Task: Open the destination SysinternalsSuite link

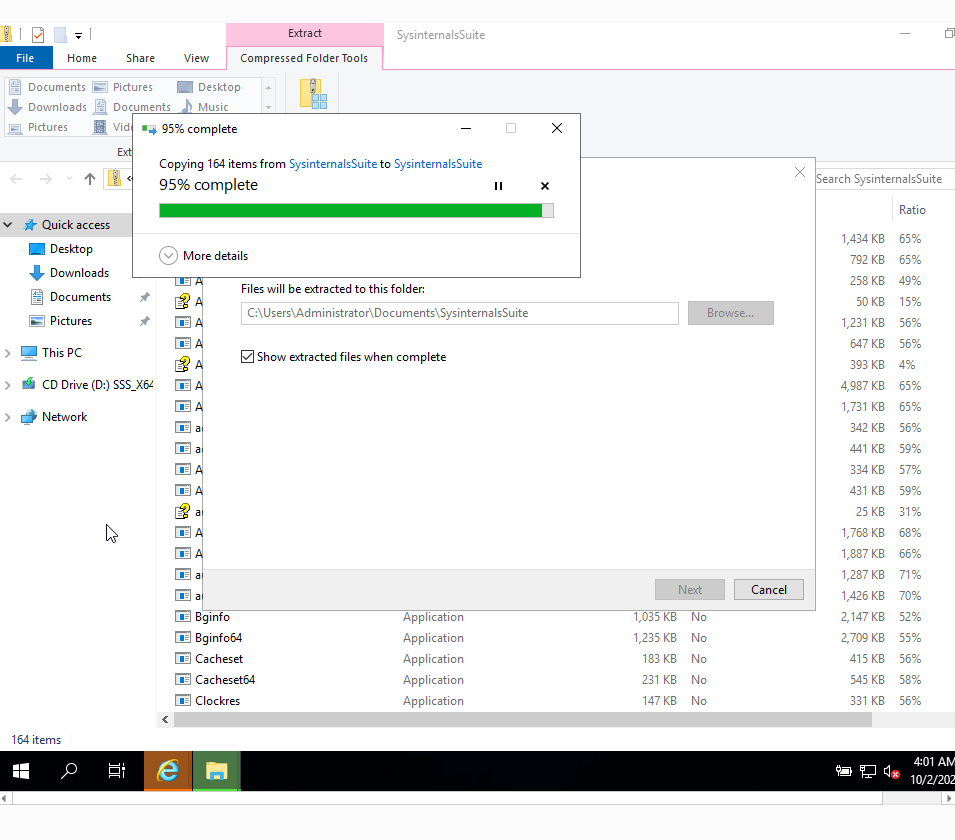Action: coord(438,164)
